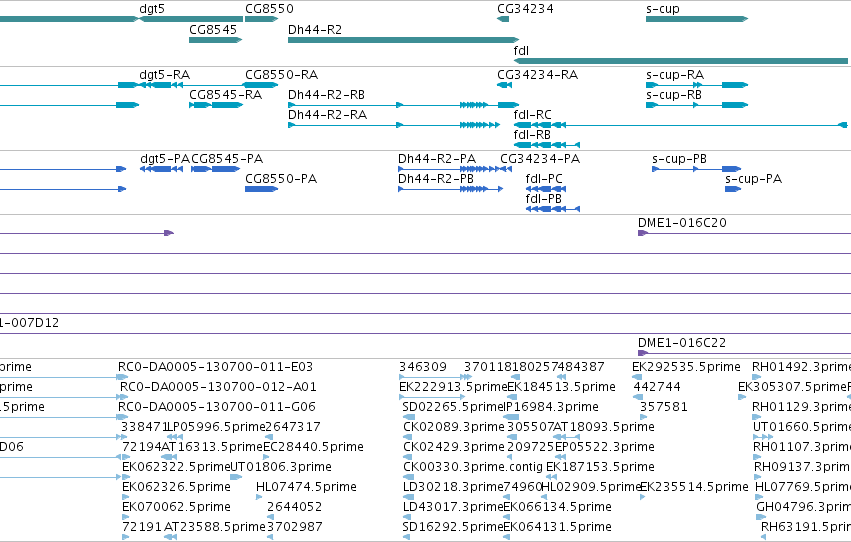Click the CK02089.3prime EST label
851x542 pixels.
(x=454, y=426)
